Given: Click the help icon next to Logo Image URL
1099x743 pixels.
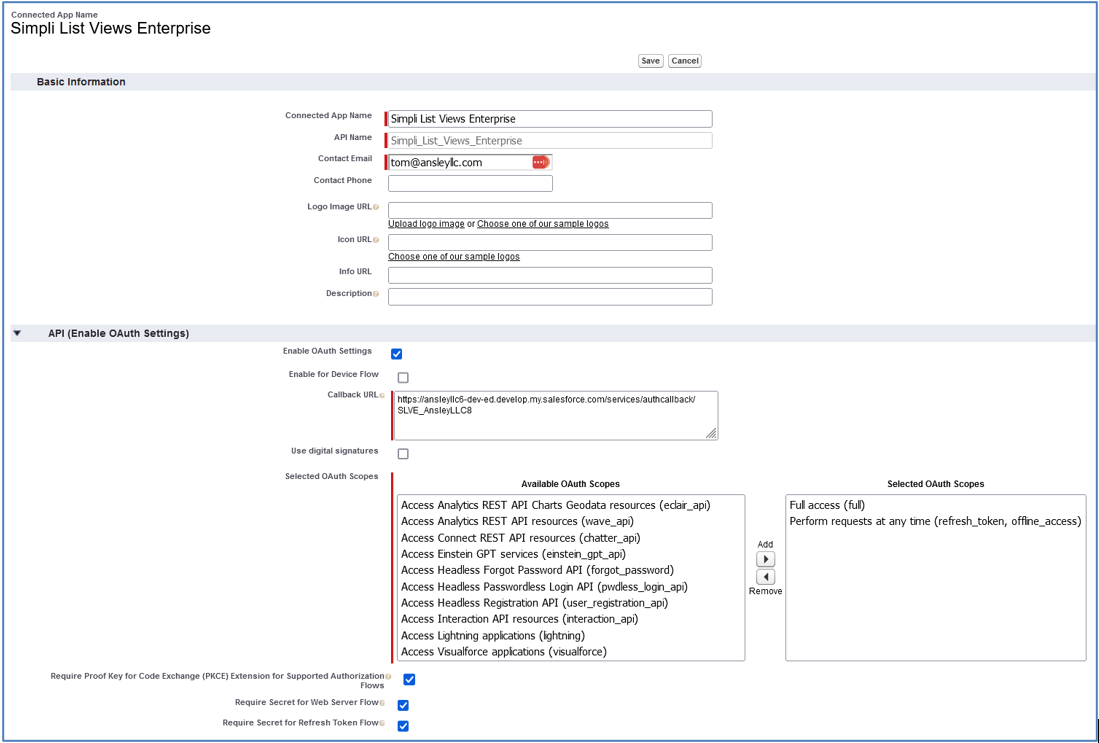Looking at the screenshot, I should click(x=376, y=207).
